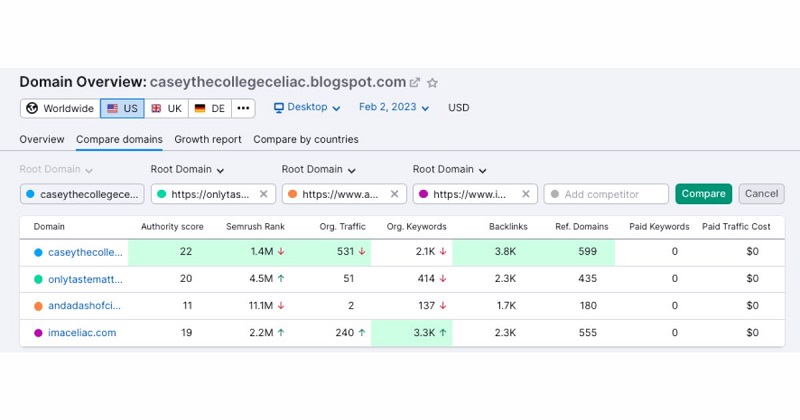The image size is (800, 420).
Task: Click the Paid Keywords column header
Action: point(659,227)
